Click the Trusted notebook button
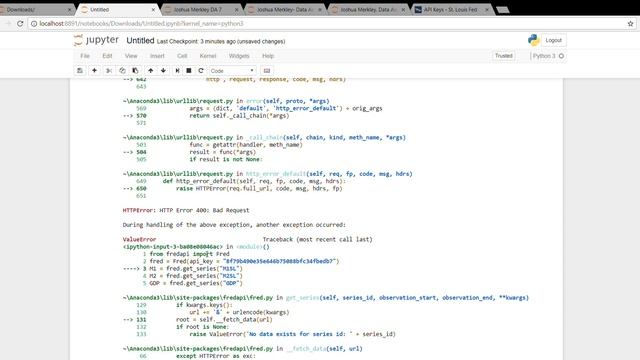The width and height of the screenshot is (640, 360). (x=504, y=56)
